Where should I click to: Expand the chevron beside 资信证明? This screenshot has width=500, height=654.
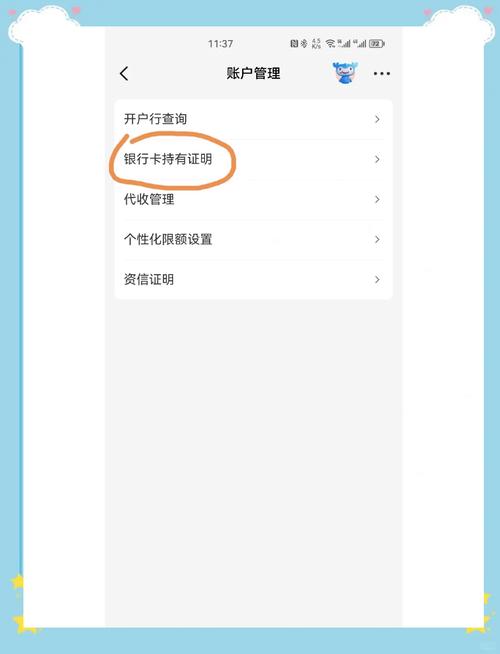click(377, 279)
